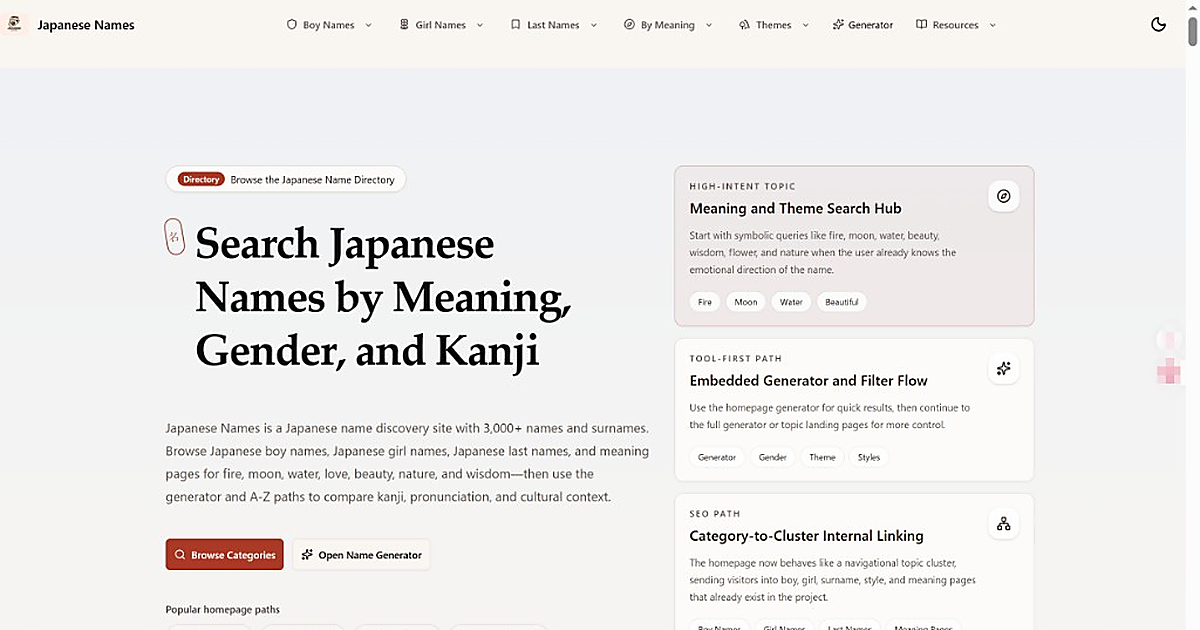Viewport: 1200px width, 630px height.
Task: Open the Girl Names menu
Action: 441,25
